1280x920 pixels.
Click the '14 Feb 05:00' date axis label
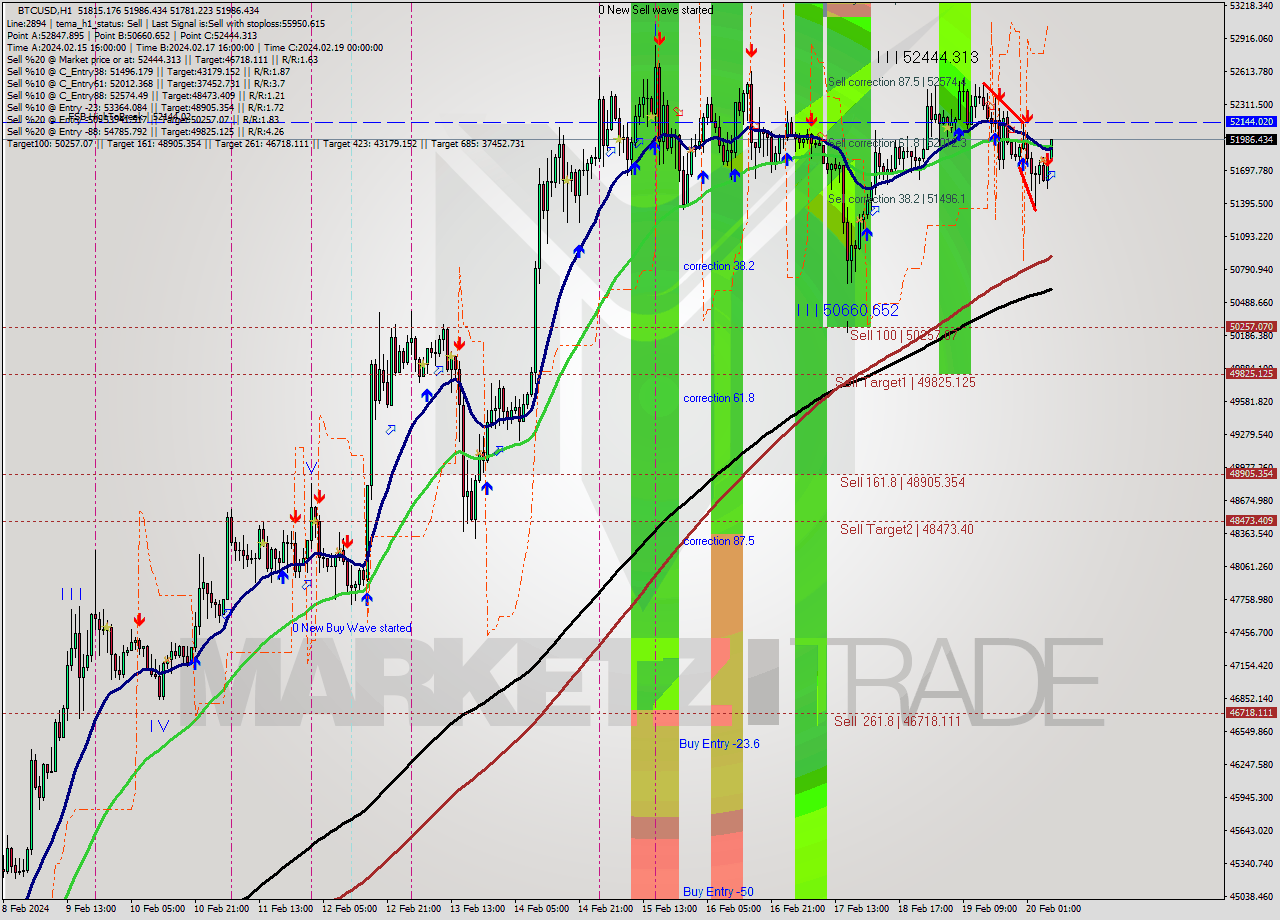click(541, 909)
